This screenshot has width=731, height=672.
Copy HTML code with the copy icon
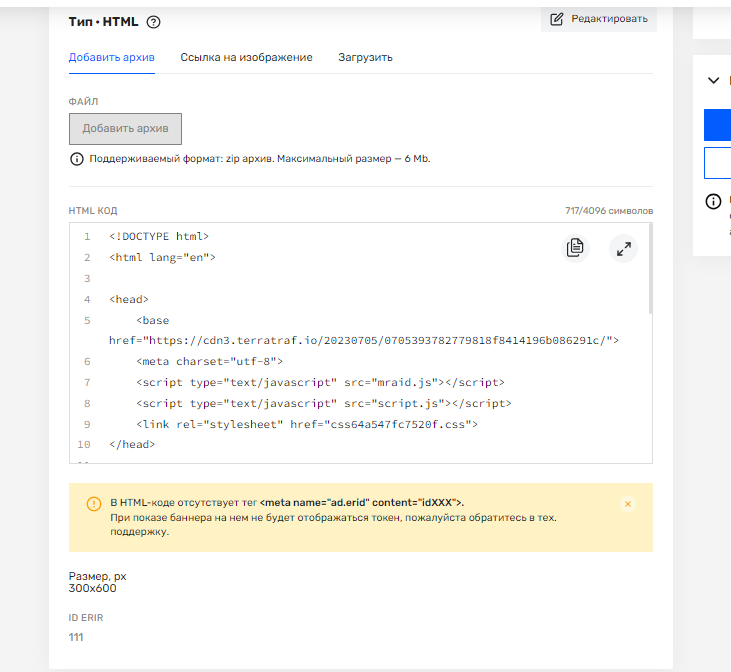[575, 248]
